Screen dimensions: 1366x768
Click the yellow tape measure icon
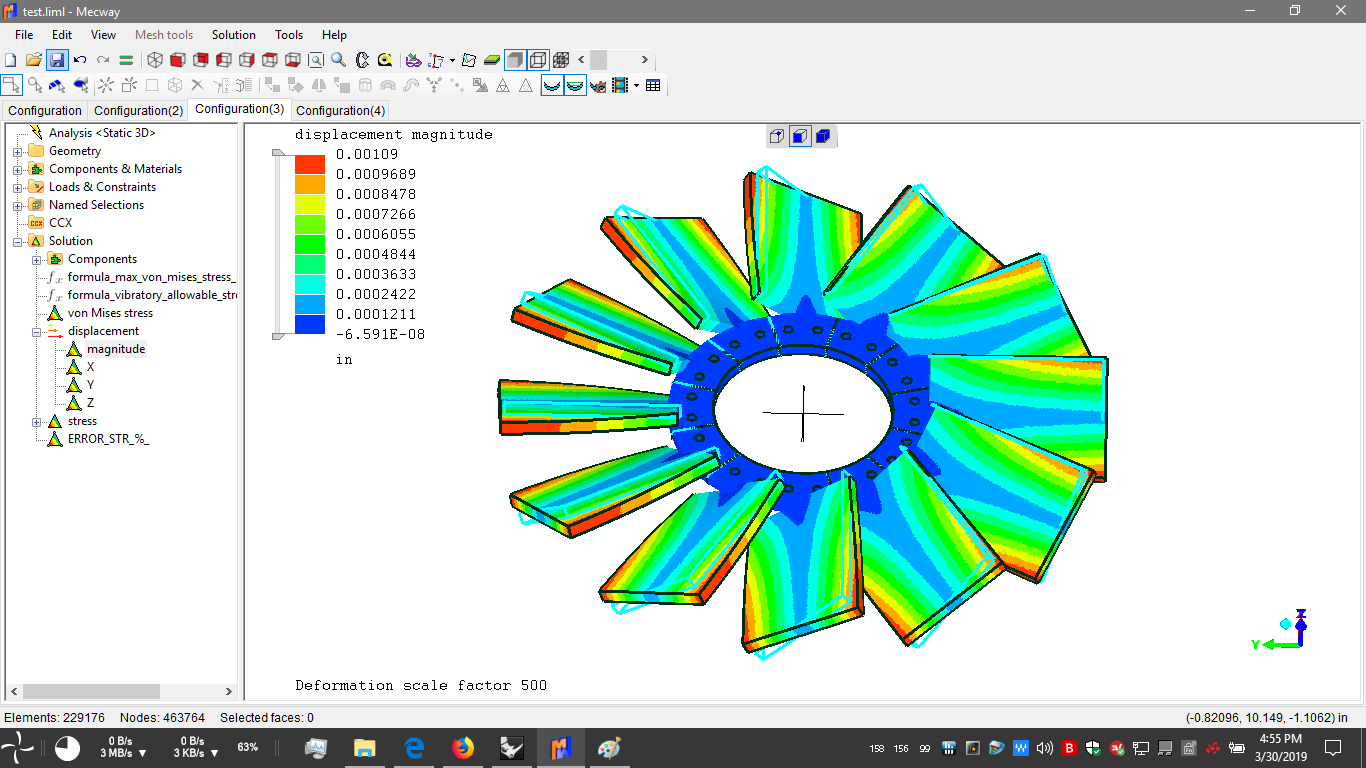click(x=385, y=60)
